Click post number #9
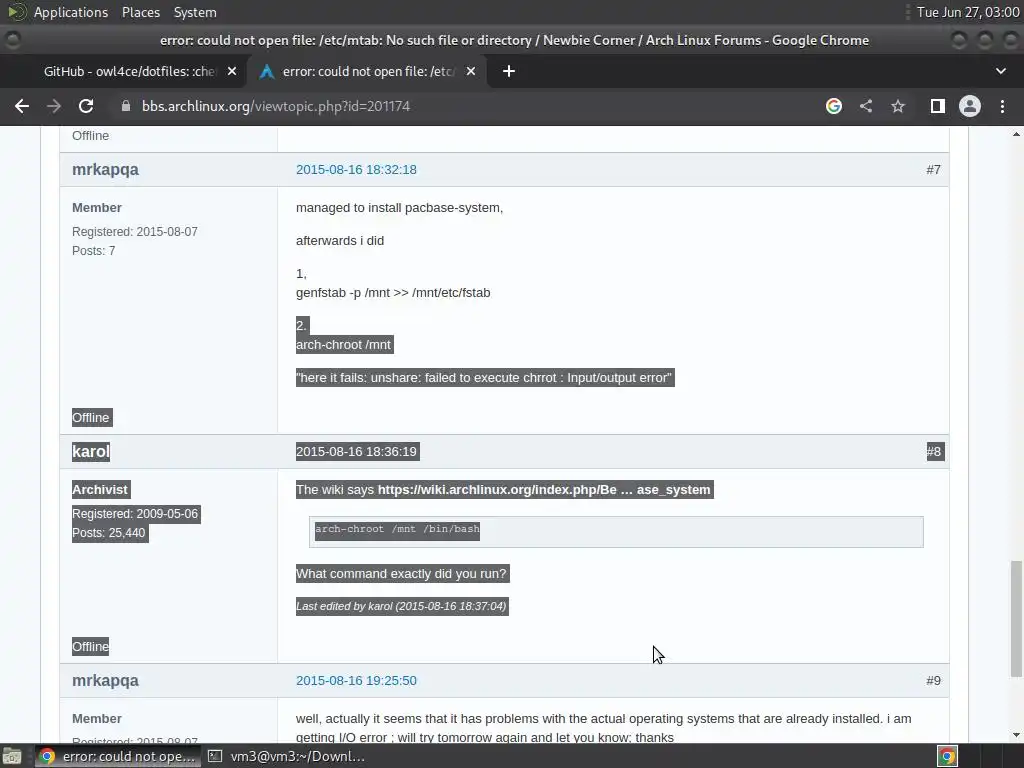 tap(933, 680)
